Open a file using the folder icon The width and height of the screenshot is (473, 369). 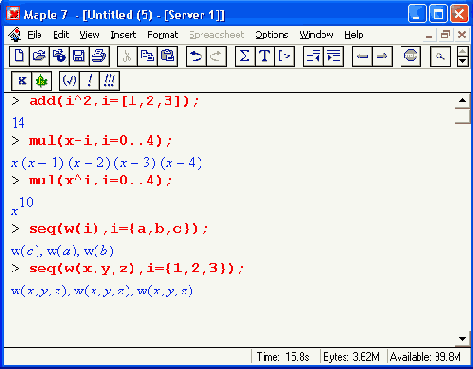[39, 56]
